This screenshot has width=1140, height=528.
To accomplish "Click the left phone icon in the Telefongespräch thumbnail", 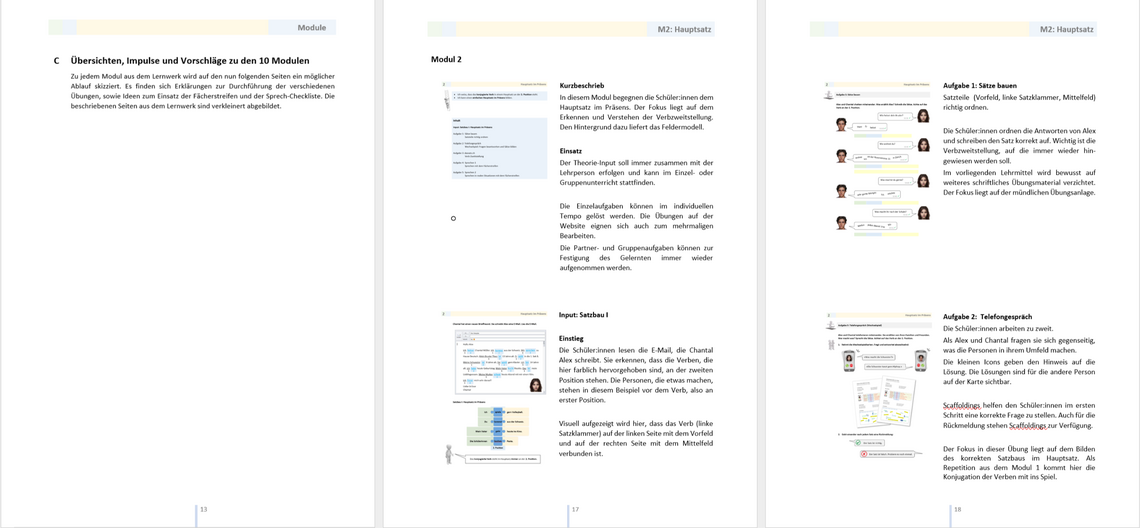I will pos(849,359).
